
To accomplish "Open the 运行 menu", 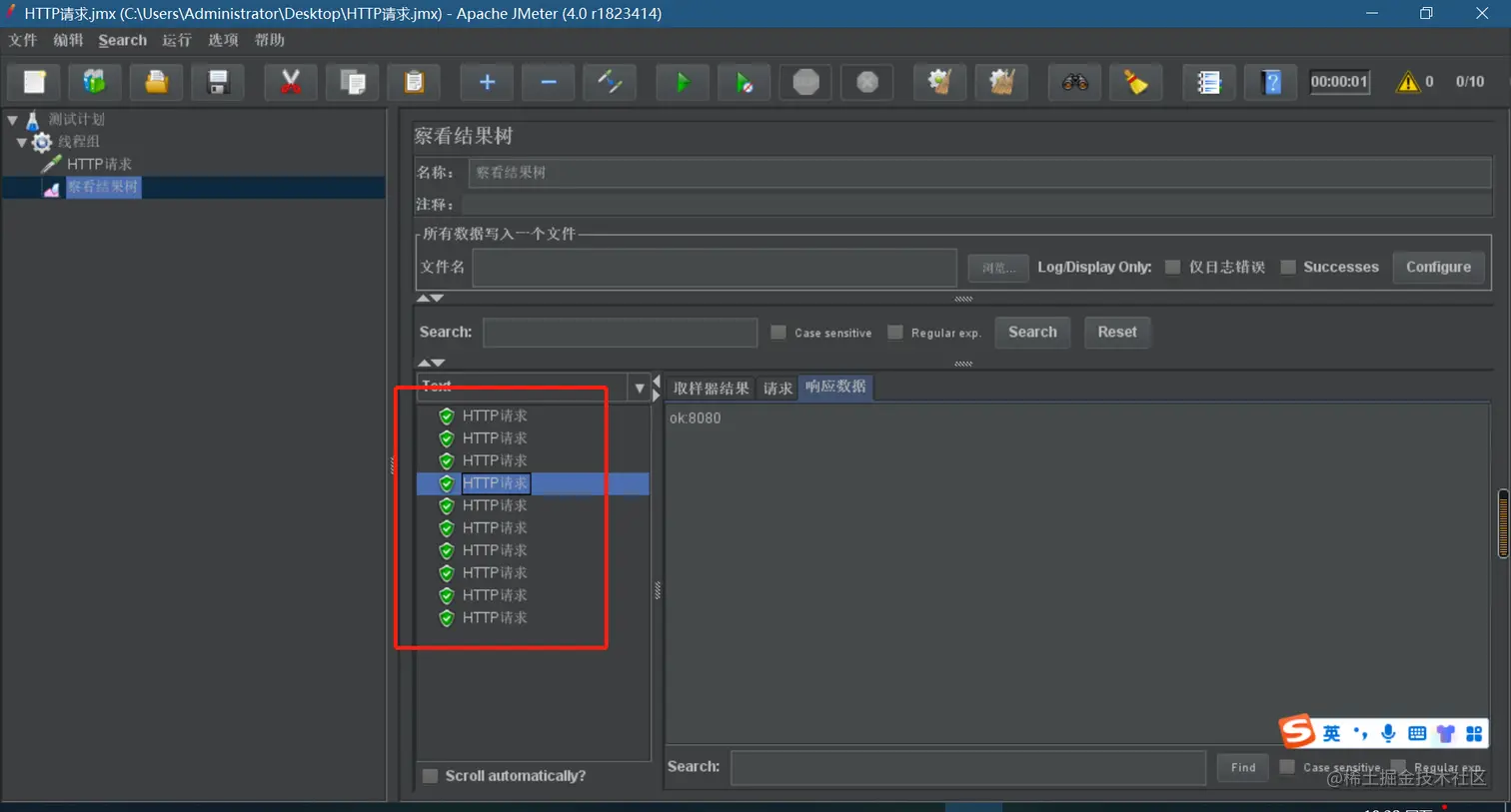I will pos(177,40).
